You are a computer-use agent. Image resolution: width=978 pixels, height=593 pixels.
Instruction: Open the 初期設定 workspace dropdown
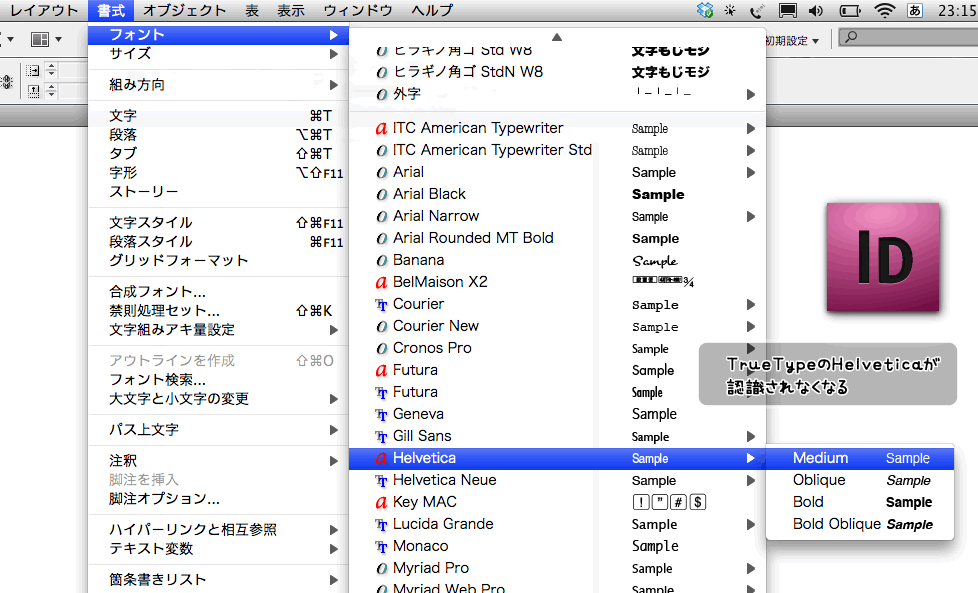point(792,41)
